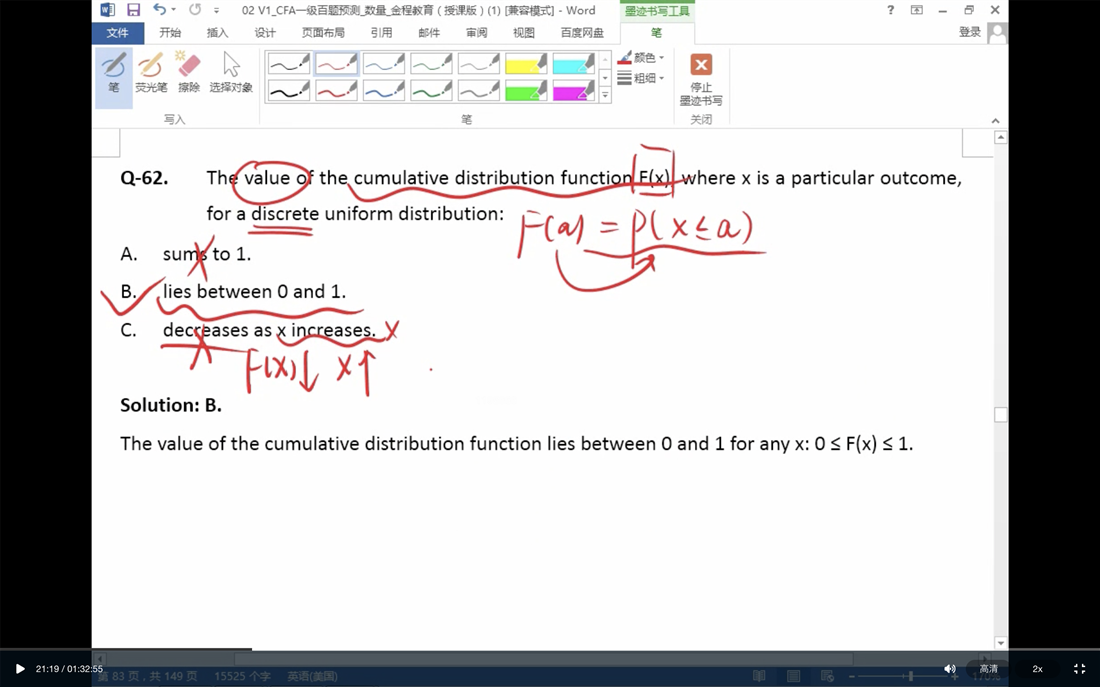The height and width of the screenshot is (687, 1100).
Task: Pick the thin blue pen style
Action: click(x=384, y=64)
